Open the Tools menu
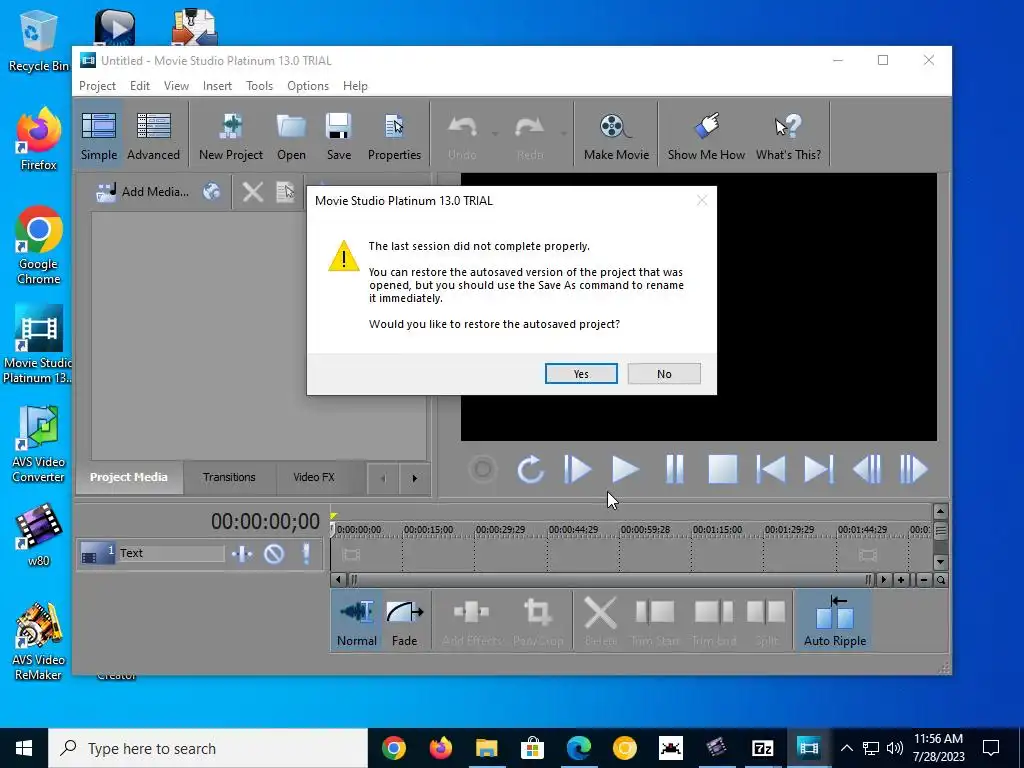Image resolution: width=1024 pixels, height=768 pixels. pos(259,86)
